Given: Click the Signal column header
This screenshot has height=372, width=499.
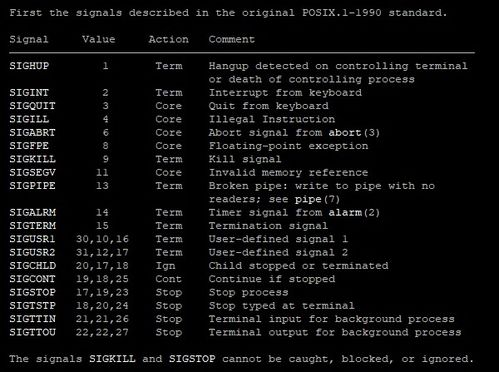Looking at the screenshot, I should point(29,39).
